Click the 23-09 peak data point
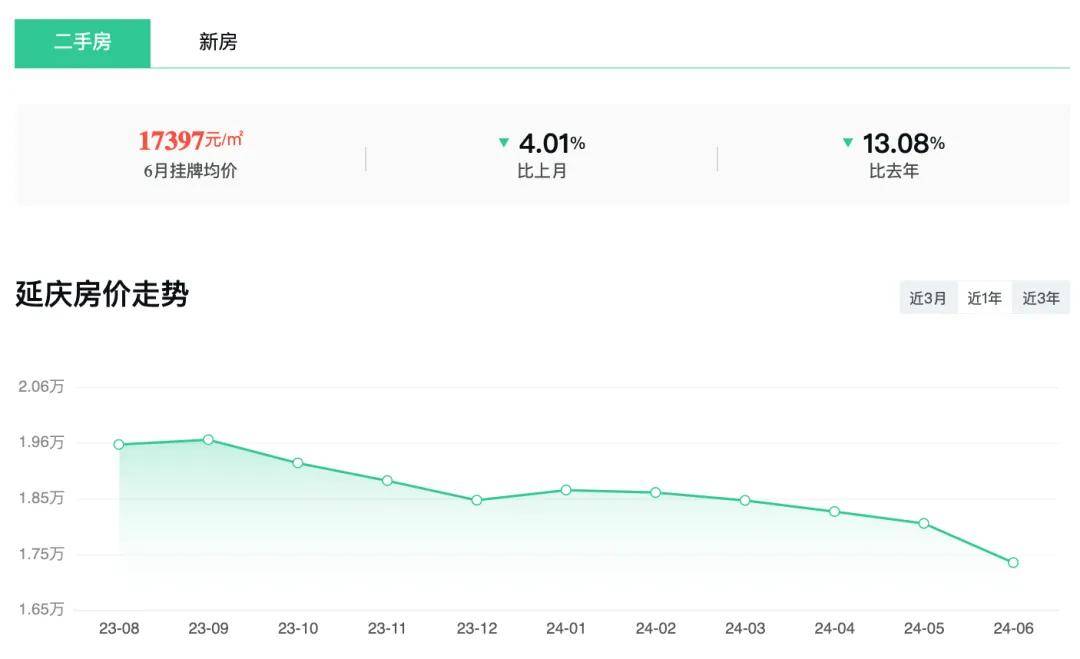1080x659 pixels. pyautogui.click(x=208, y=440)
